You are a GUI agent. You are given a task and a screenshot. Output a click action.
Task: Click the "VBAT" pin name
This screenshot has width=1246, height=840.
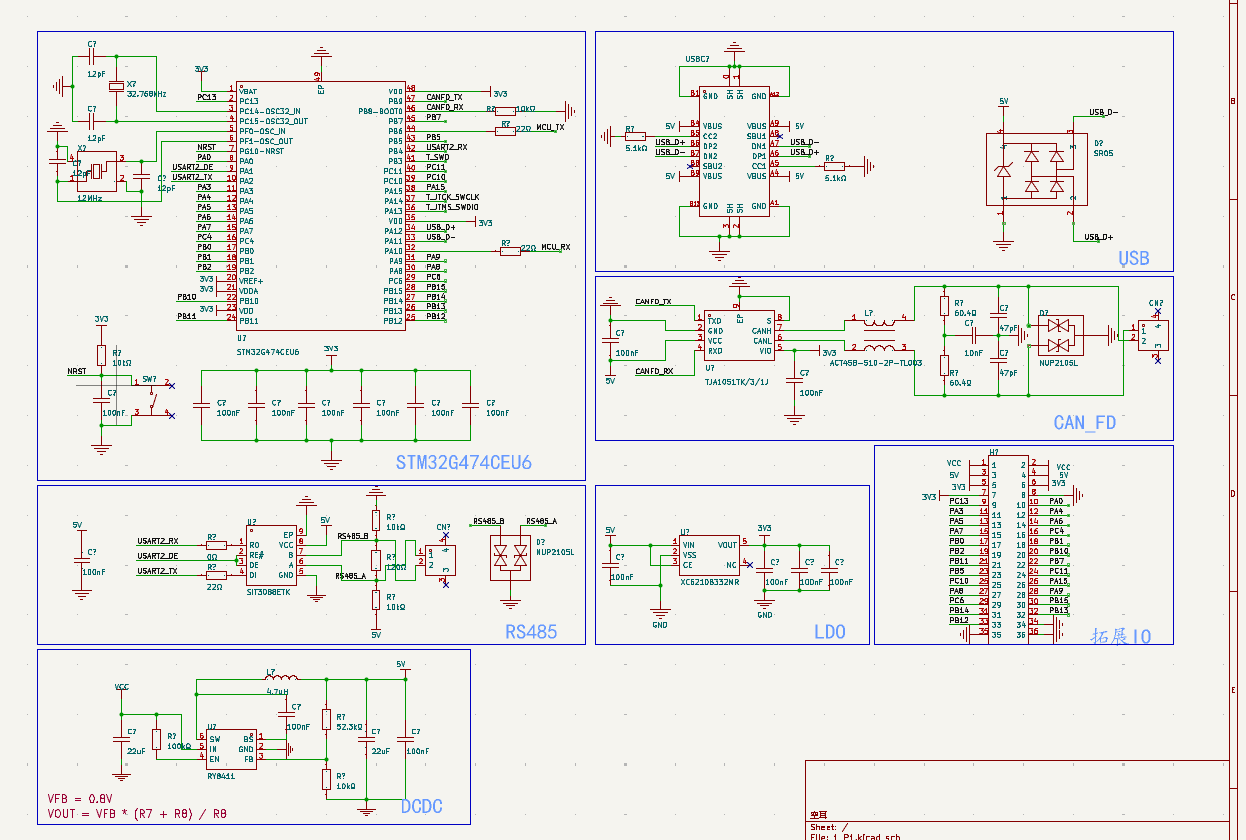[x=249, y=91]
